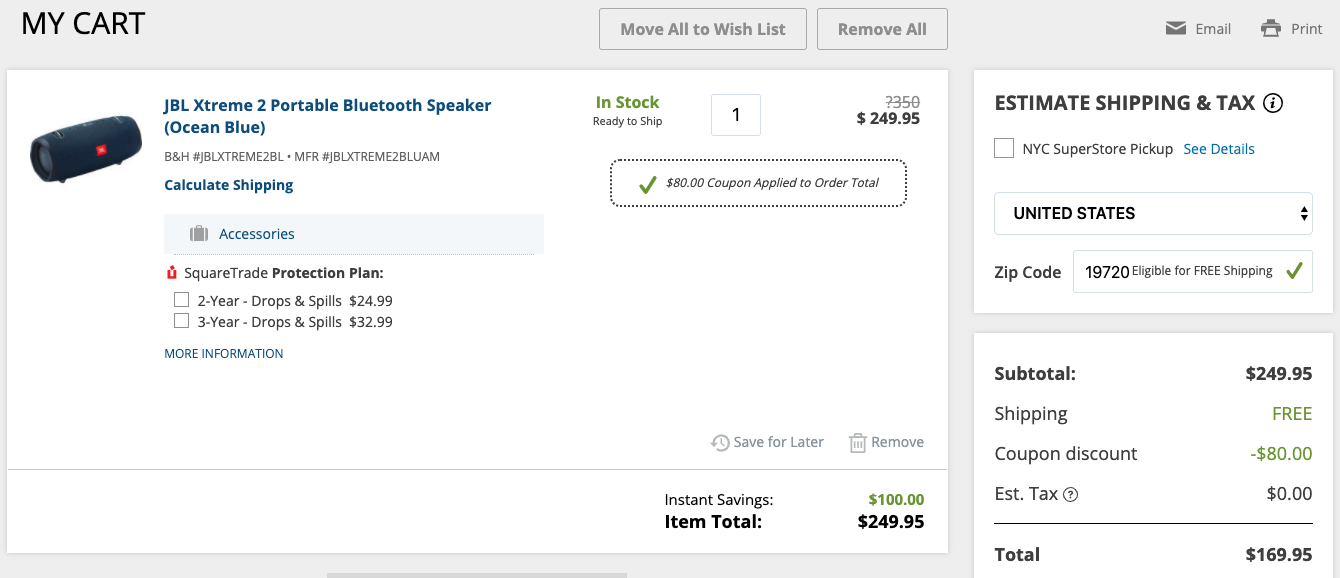
Task: Click the Est. Tax help icon
Action: (x=1071, y=494)
